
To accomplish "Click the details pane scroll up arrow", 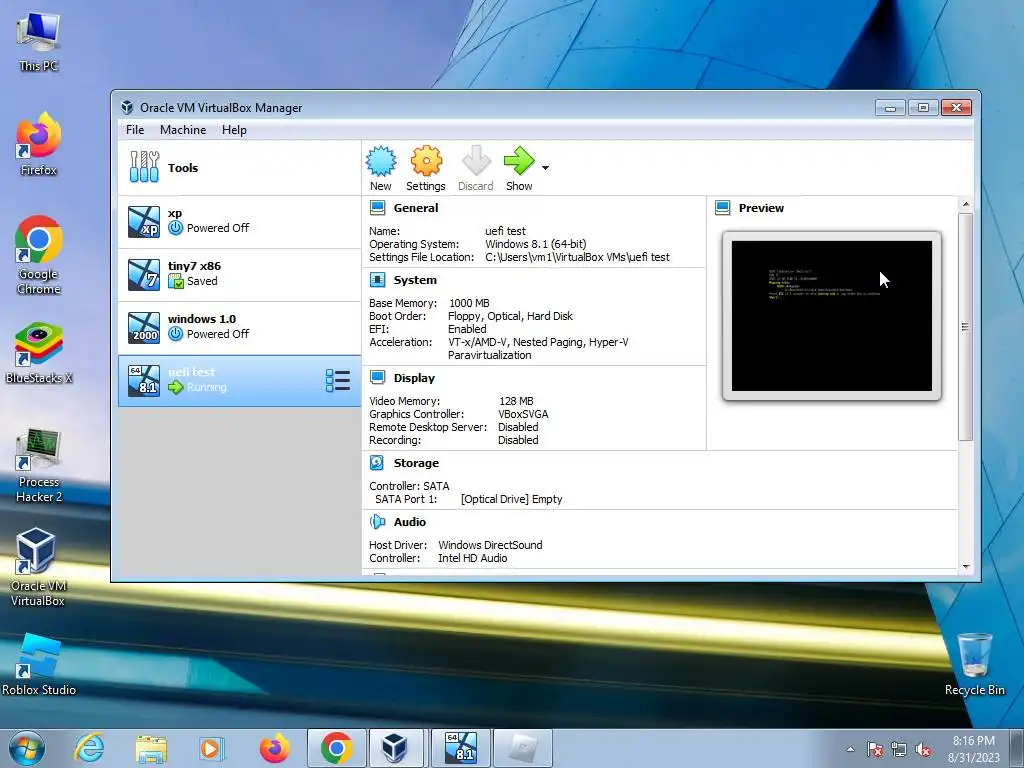I will [x=965, y=204].
